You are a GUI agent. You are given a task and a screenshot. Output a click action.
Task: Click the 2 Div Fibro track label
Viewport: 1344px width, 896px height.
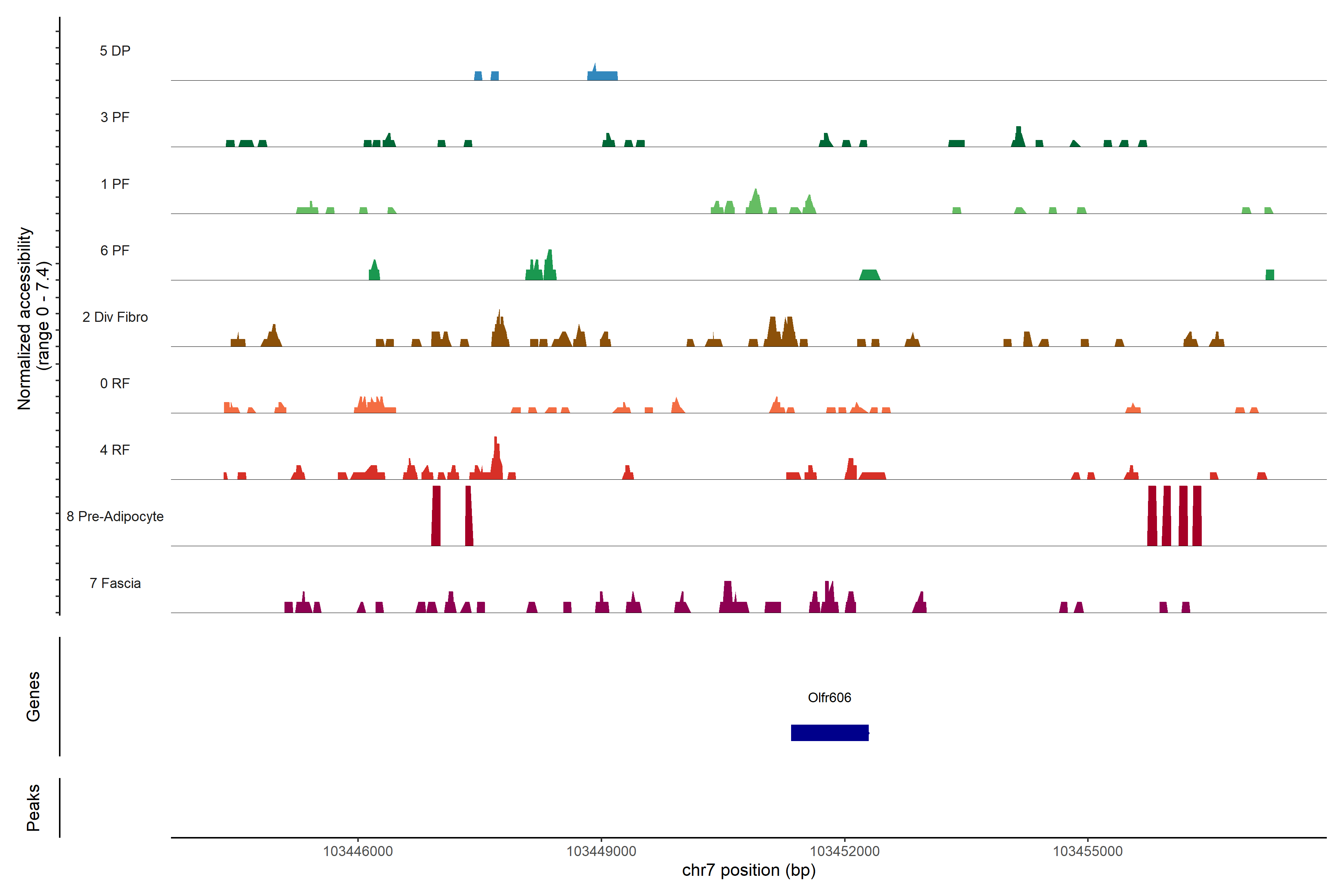(x=115, y=317)
